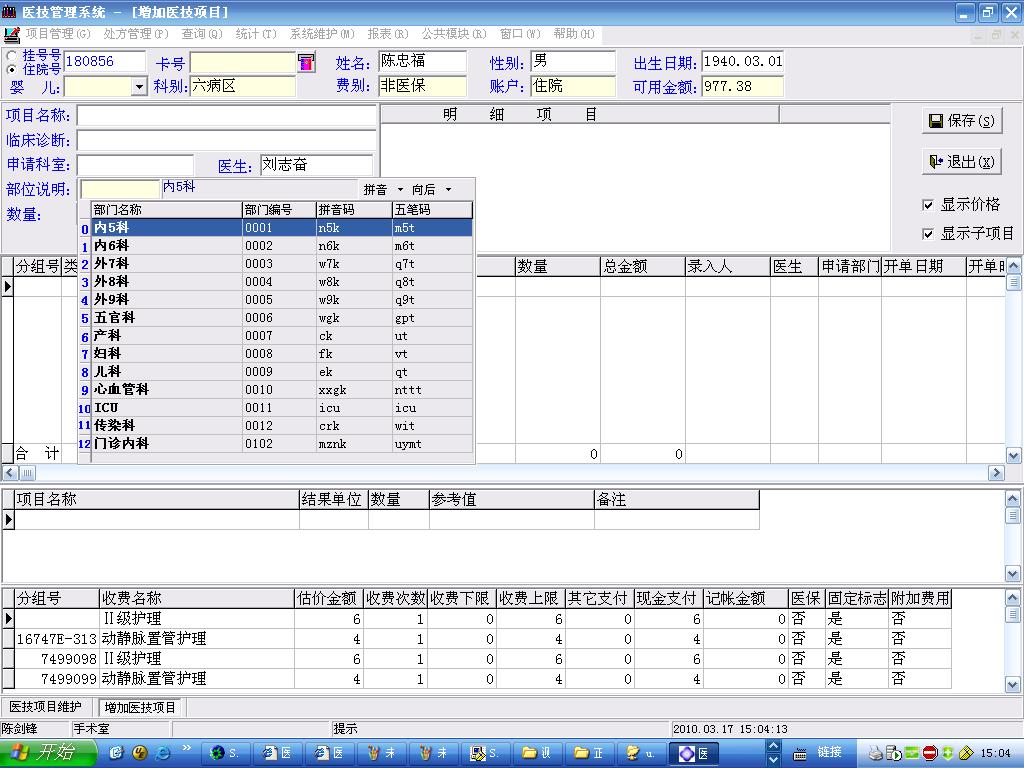The width and height of the screenshot is (1024, 768).
Task: Open the 统计(T) menu
Action: tap(255, 34)
